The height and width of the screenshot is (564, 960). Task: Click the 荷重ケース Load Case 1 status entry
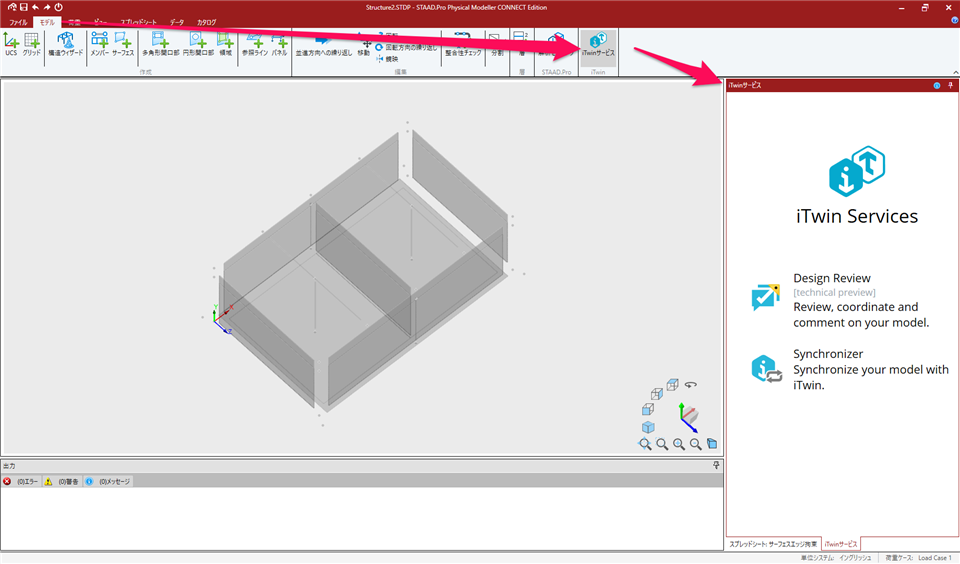click(x=918, y=558)
